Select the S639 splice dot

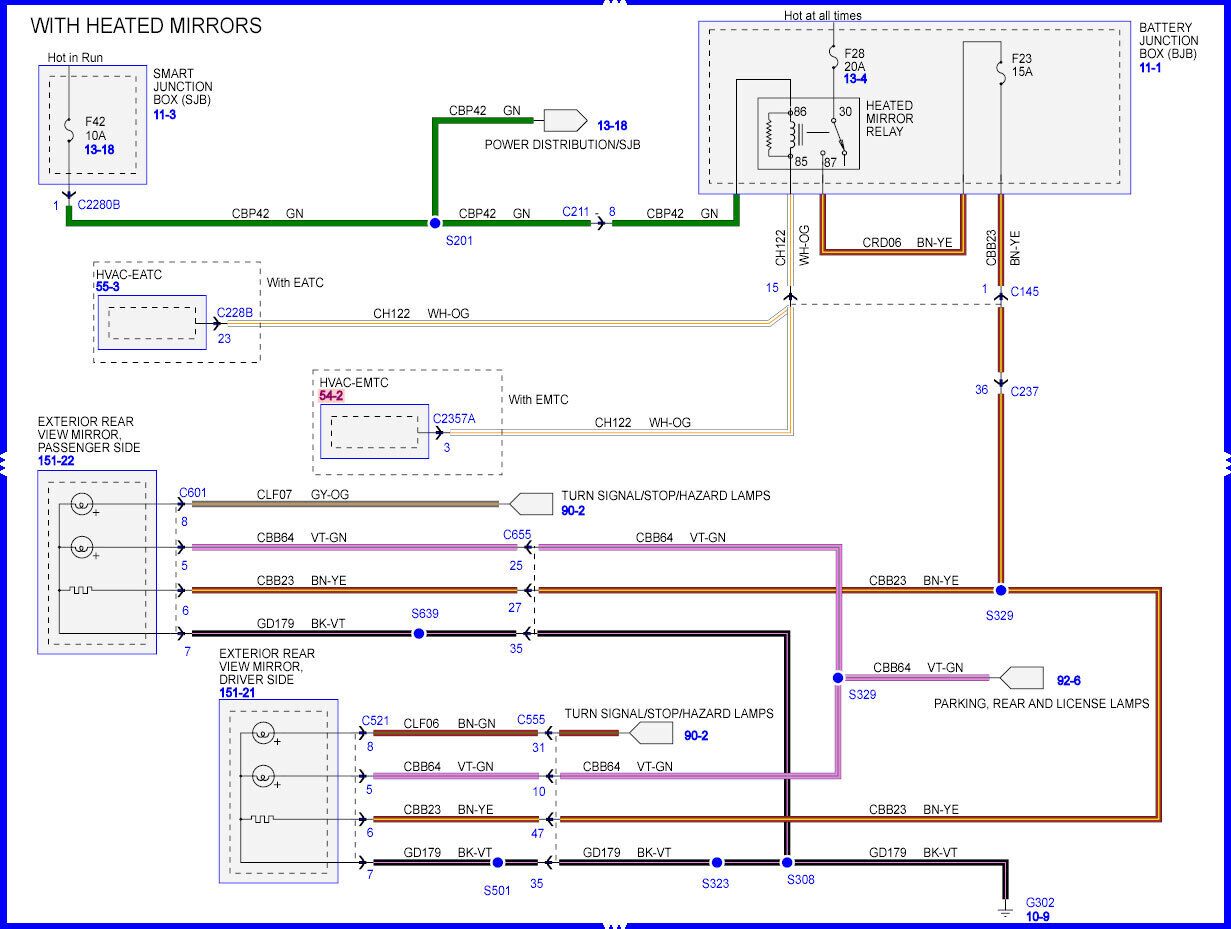pyautogui.click(x=419, y=633)
